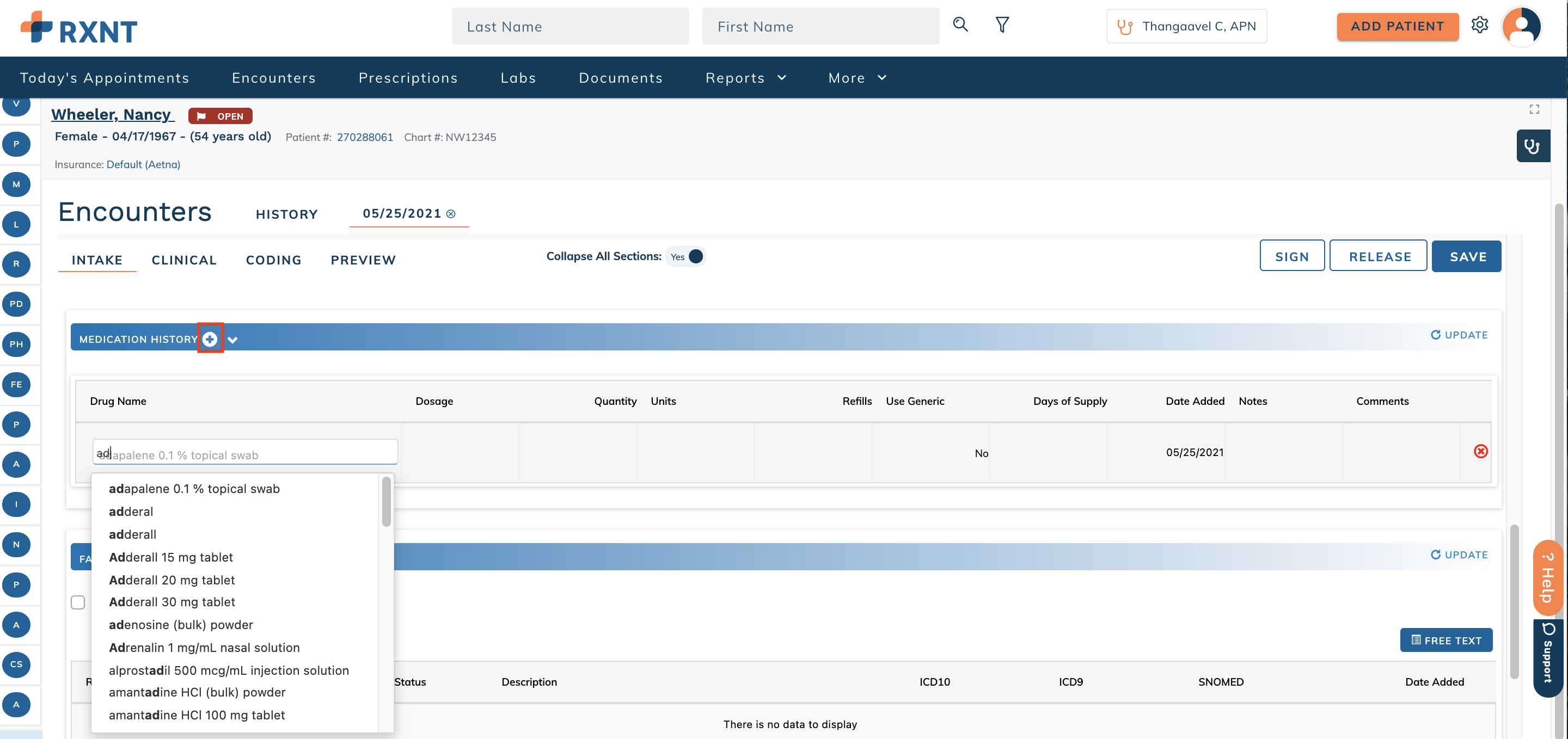This screenshot has height=739, width=1568.
Task: Open Labs in navigation bar
Action: point(518,78)
